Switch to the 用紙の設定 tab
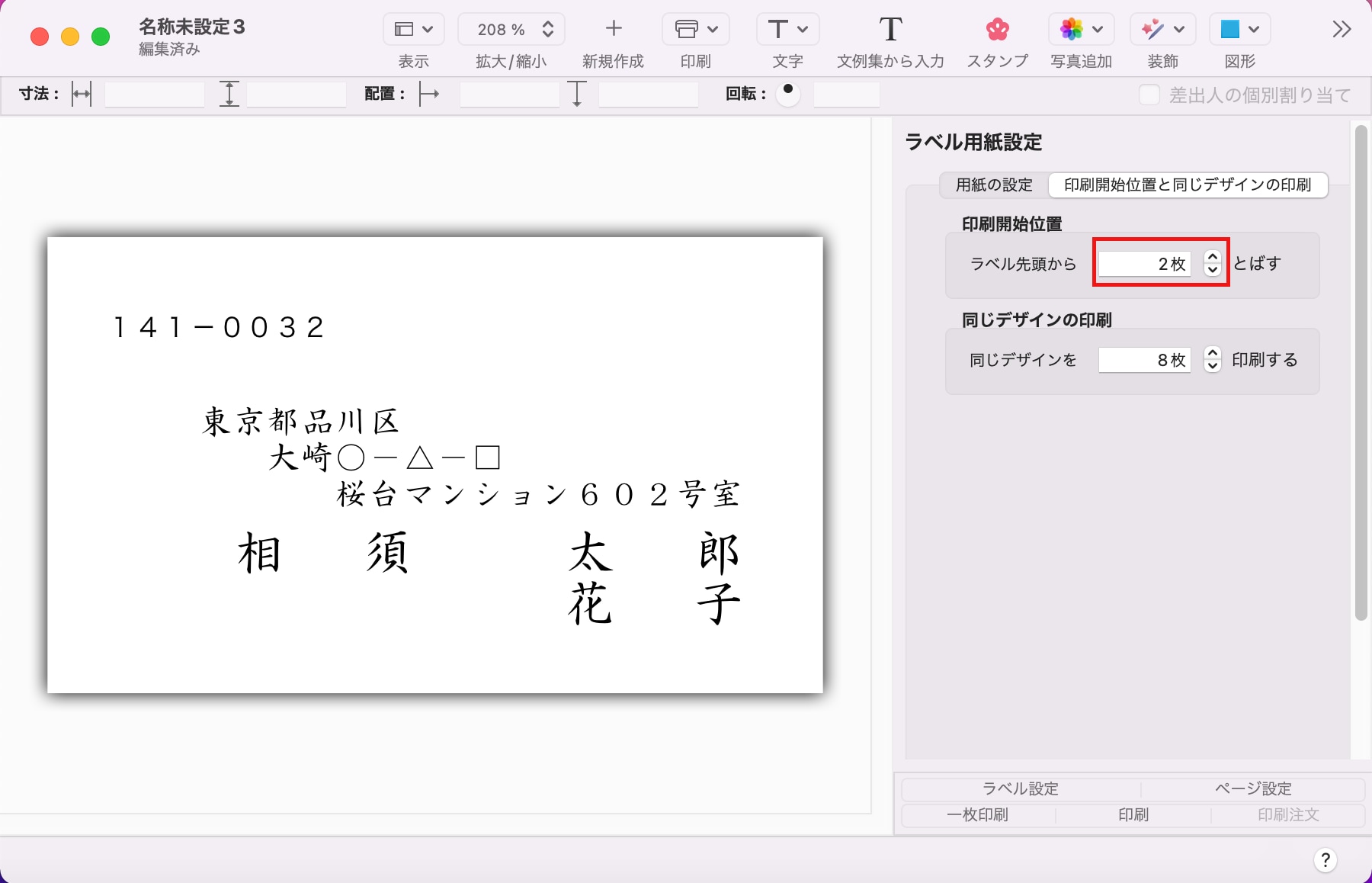The height and width of the screenshot is (883, 1372). click(x=994, y=185)
